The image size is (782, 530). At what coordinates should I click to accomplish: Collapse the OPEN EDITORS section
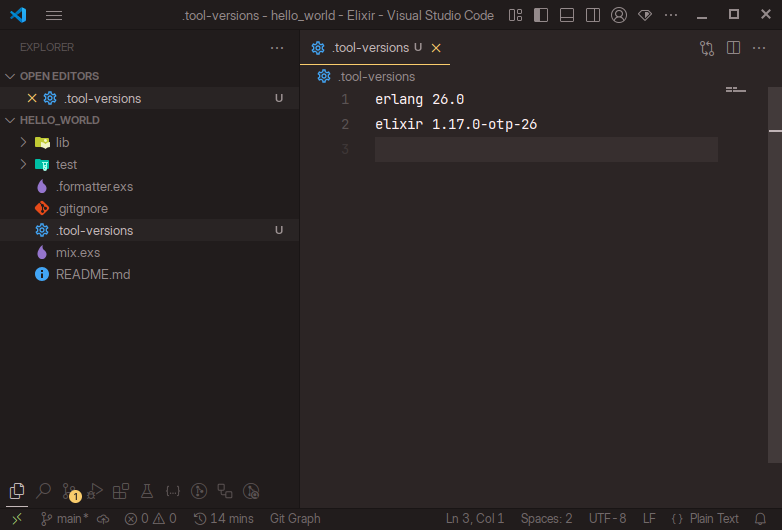click(x=11, y=76)
